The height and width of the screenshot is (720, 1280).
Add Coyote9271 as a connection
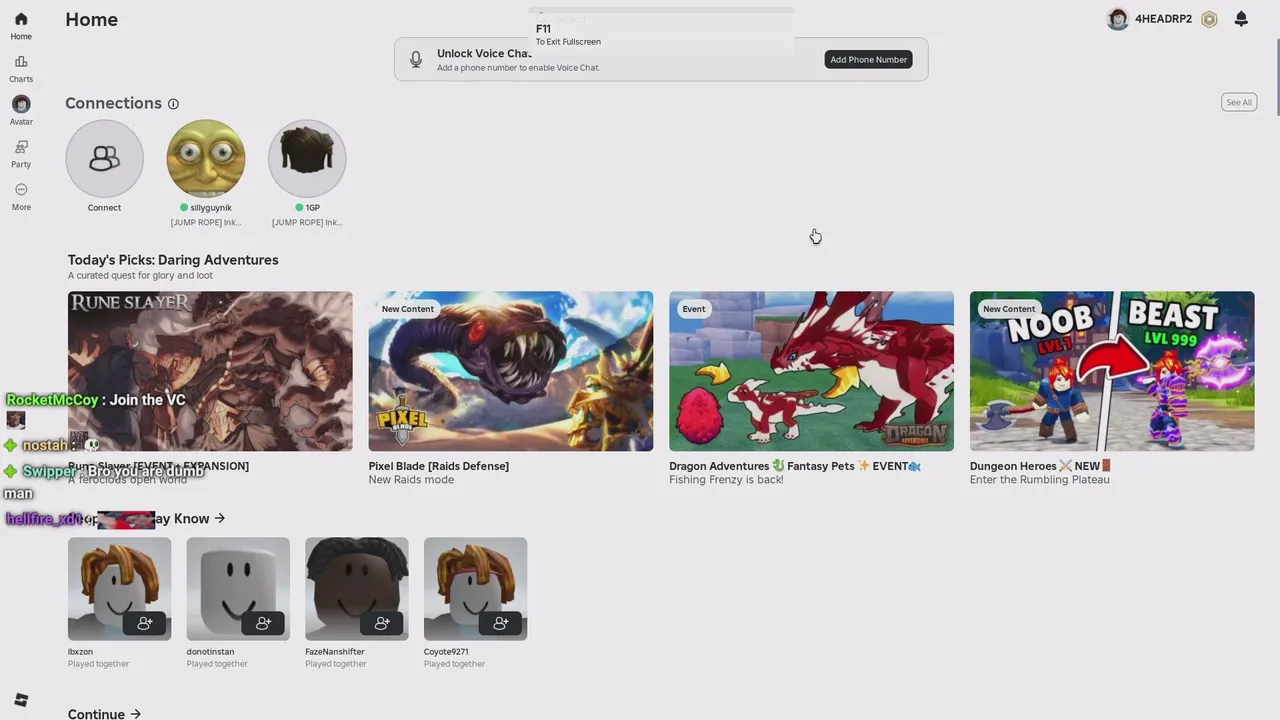pyautogui.click(x=501, y=623)
